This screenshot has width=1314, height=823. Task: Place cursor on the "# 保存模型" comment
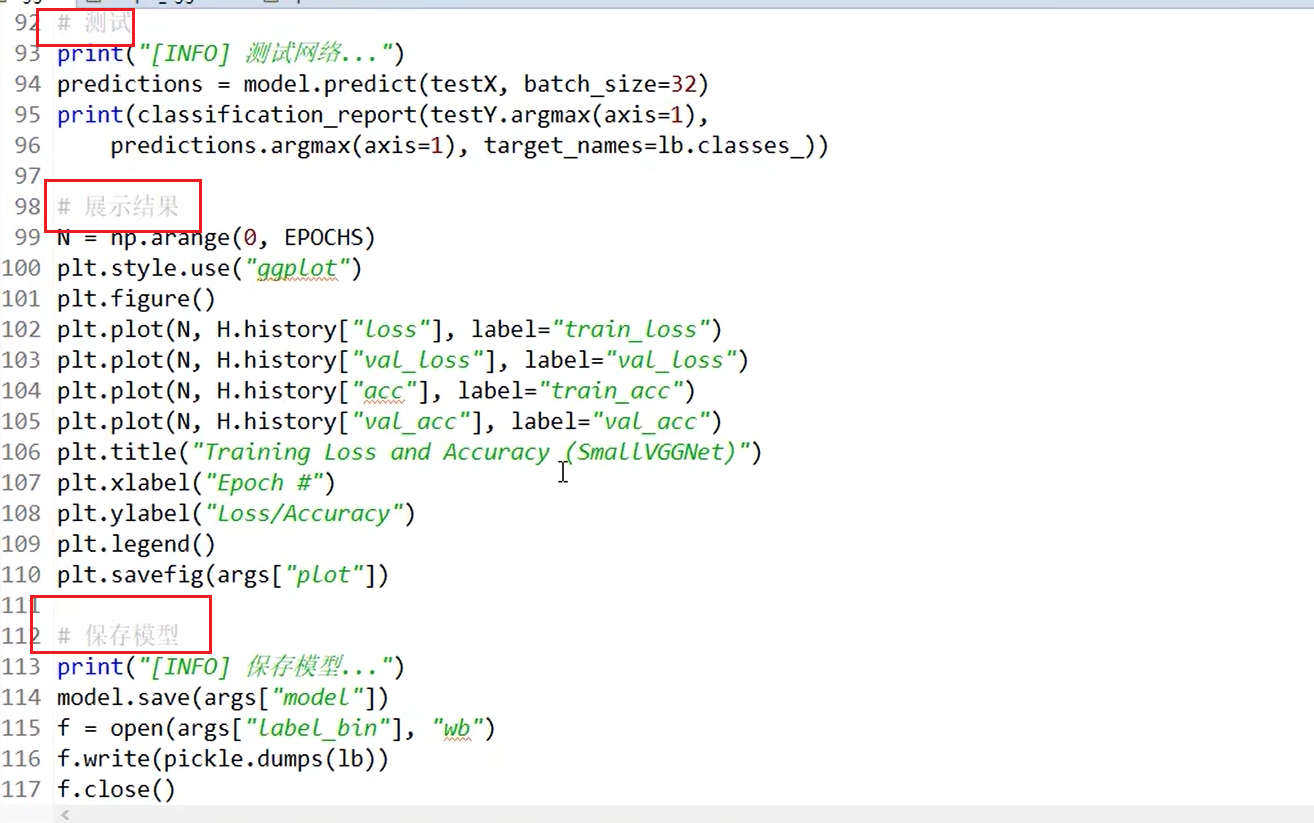[118, 635]
